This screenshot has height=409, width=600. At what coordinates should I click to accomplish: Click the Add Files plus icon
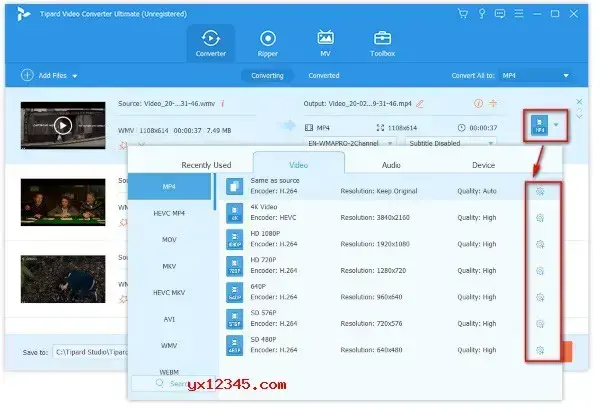(27, 75)
